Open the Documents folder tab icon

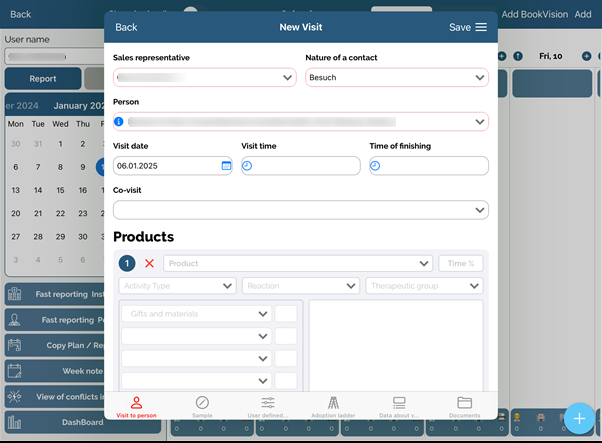pos(464,406)
